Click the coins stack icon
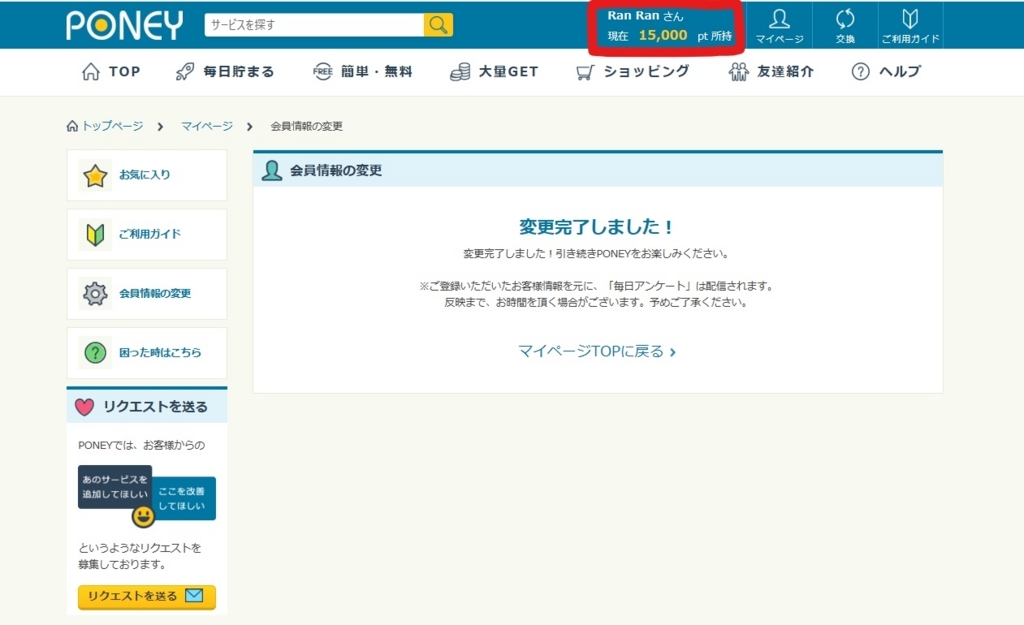Image resolution: width=1024 pixels, height=625 pixels. (x=460, y=71)
